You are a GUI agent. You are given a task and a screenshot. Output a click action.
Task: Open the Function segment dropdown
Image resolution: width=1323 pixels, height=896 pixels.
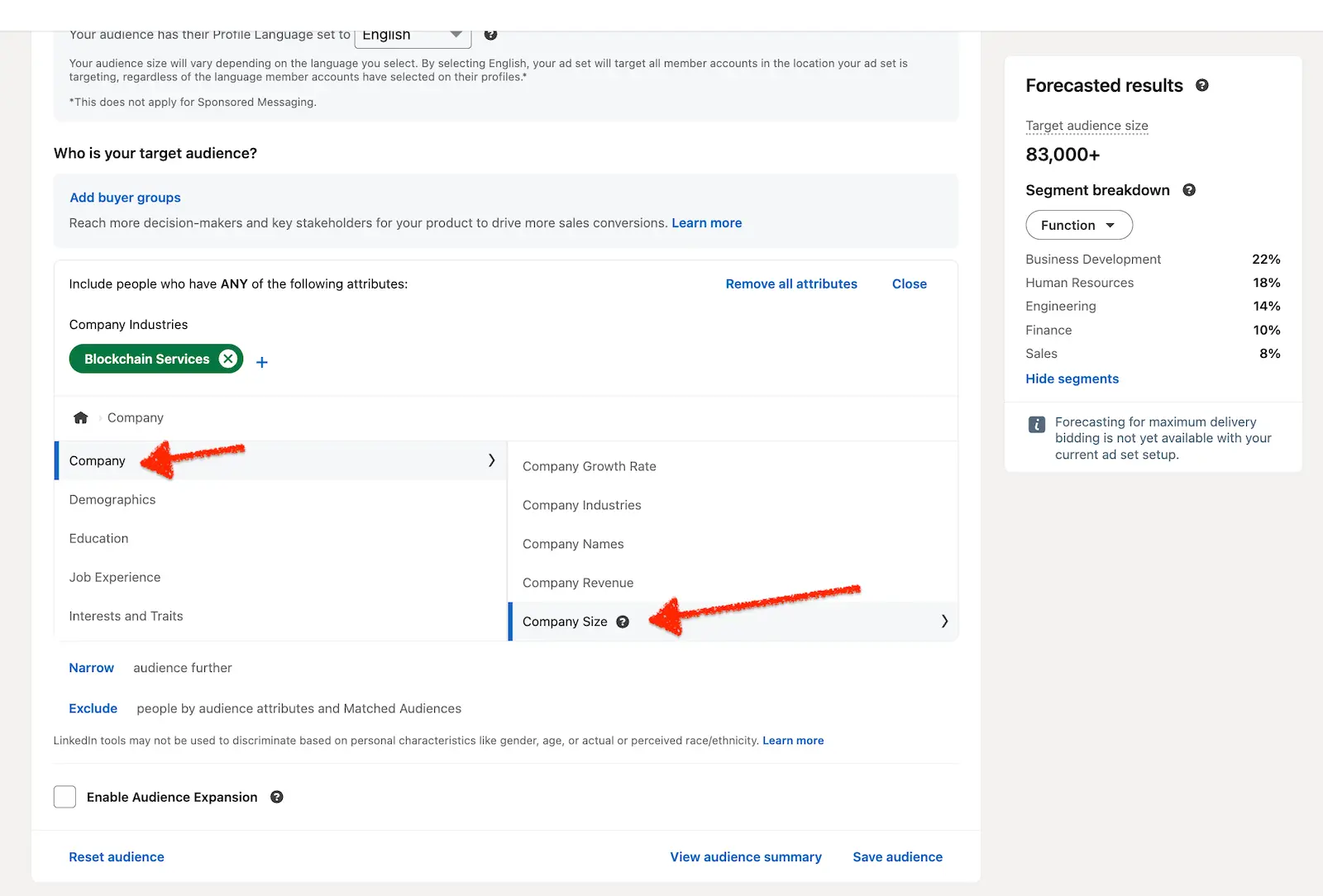tap(1078, 225)
